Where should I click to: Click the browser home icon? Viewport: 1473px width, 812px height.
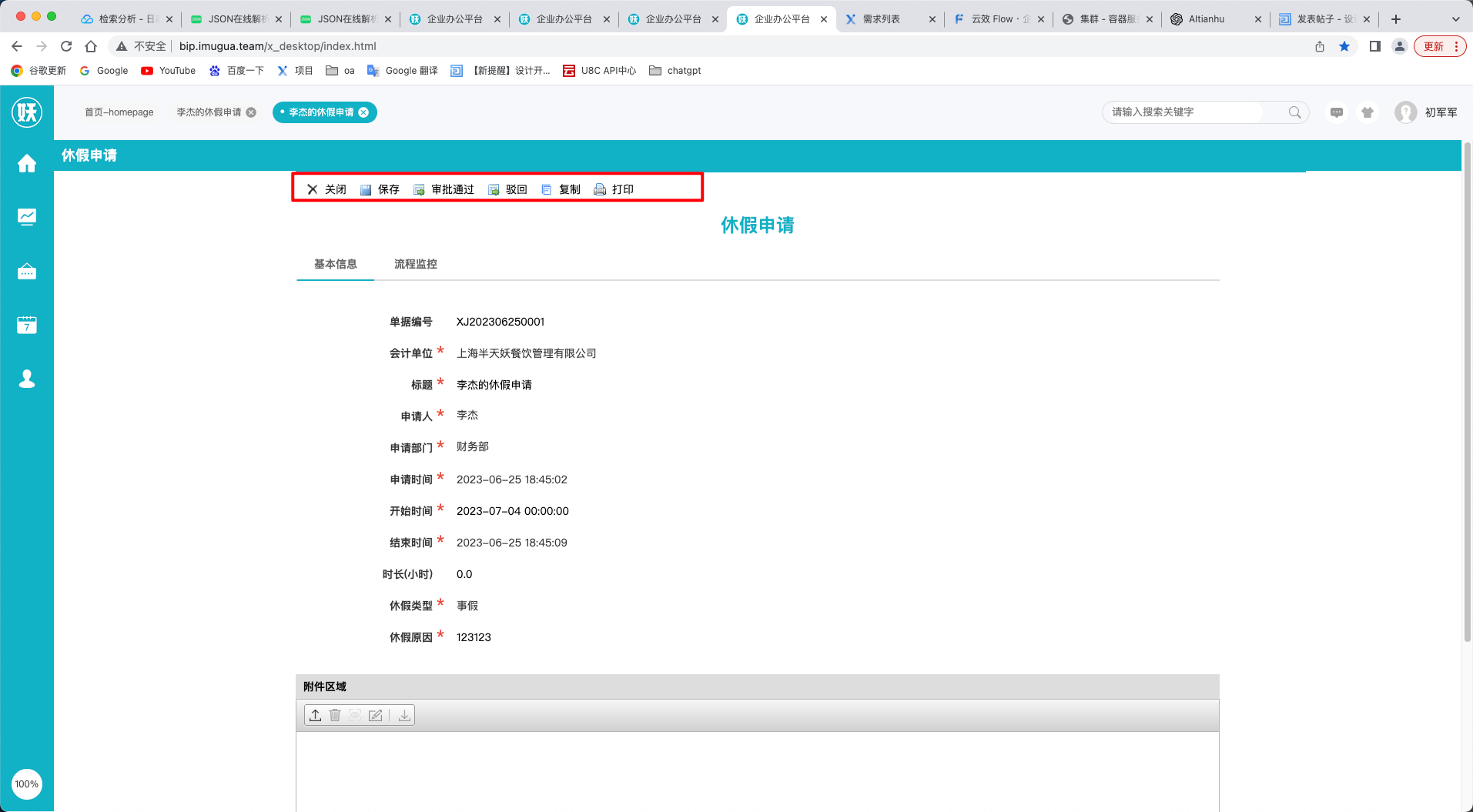click(91, 46)
